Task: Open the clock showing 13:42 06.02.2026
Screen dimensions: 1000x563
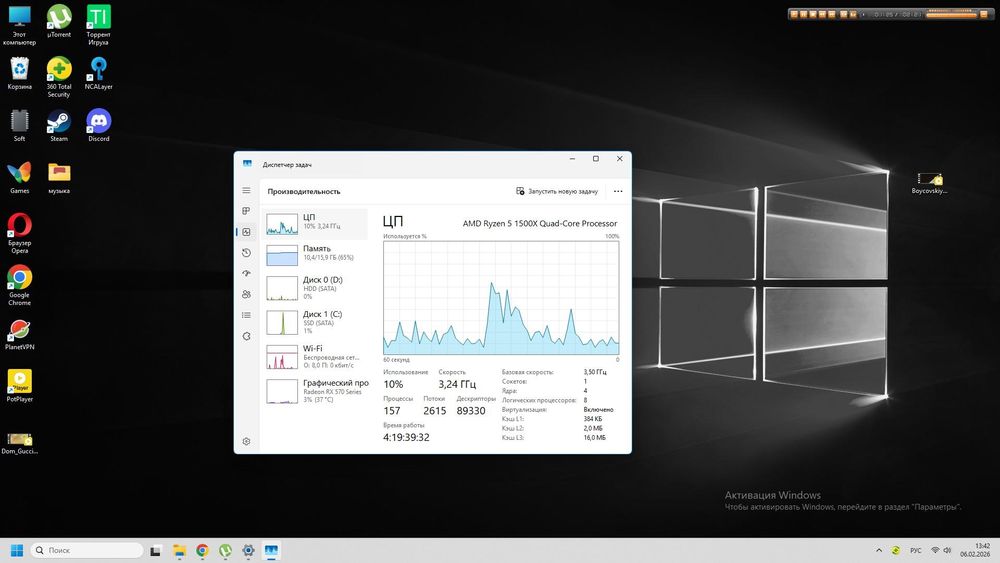Action: 976,550
